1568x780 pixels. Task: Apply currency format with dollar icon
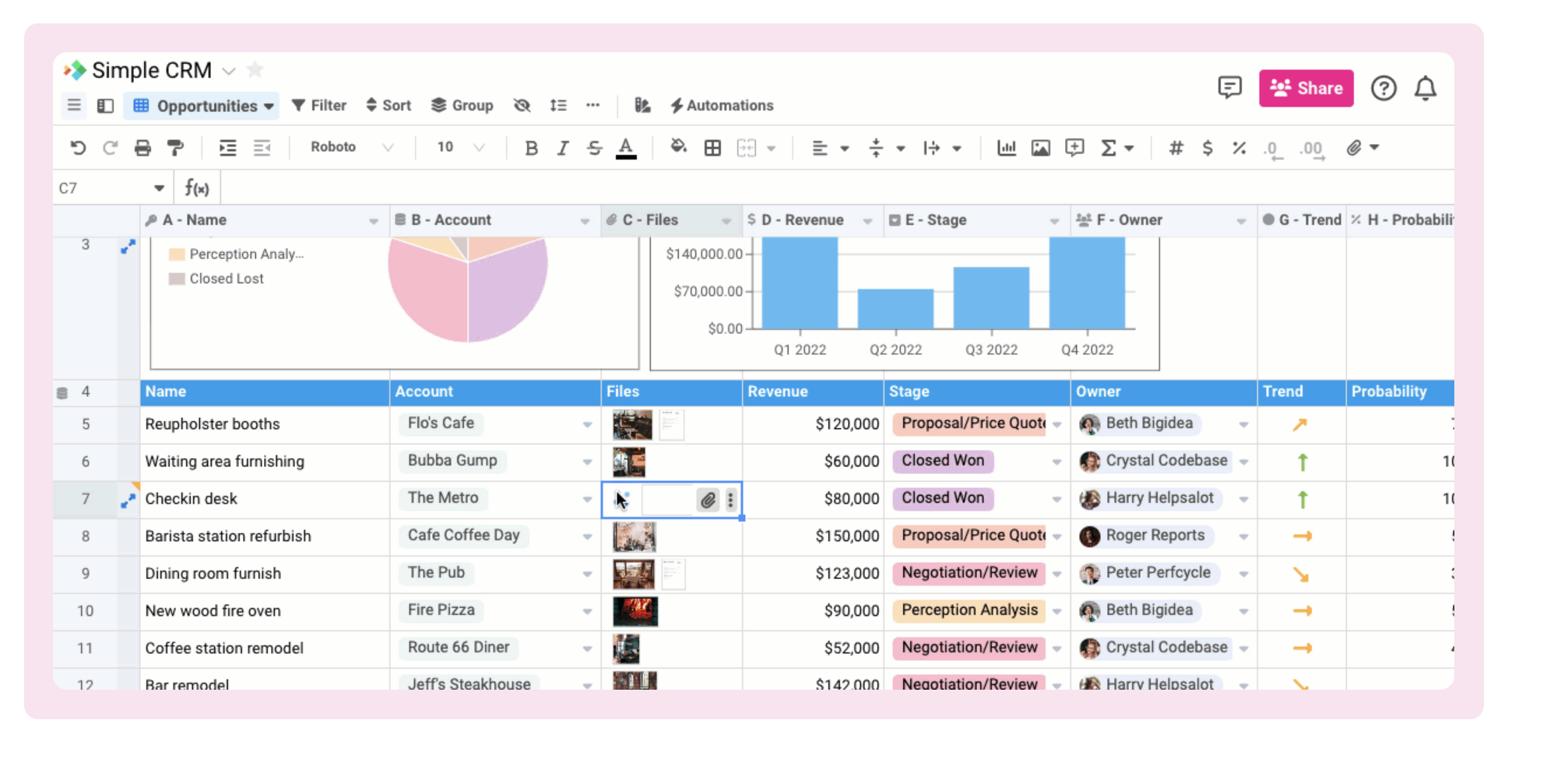pos(1208,148)
